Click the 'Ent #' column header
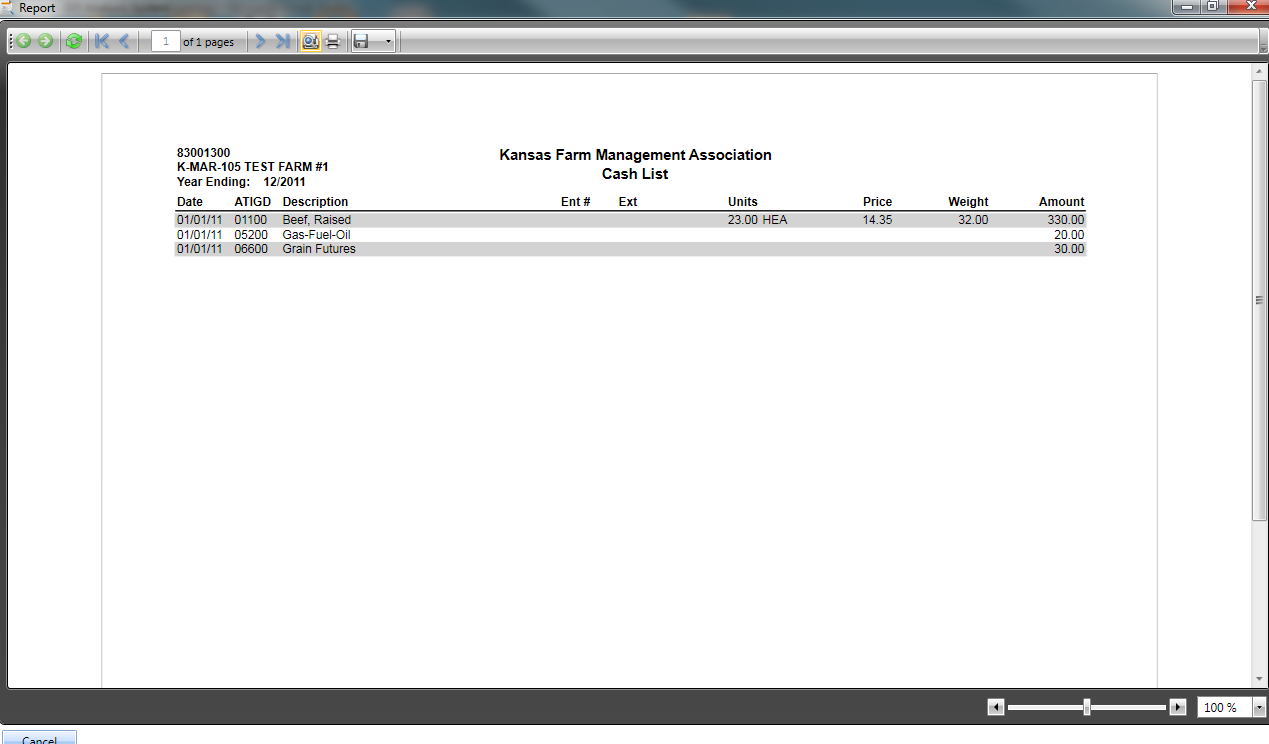Viewport: 1269px width, 744px height. point(576,202)
